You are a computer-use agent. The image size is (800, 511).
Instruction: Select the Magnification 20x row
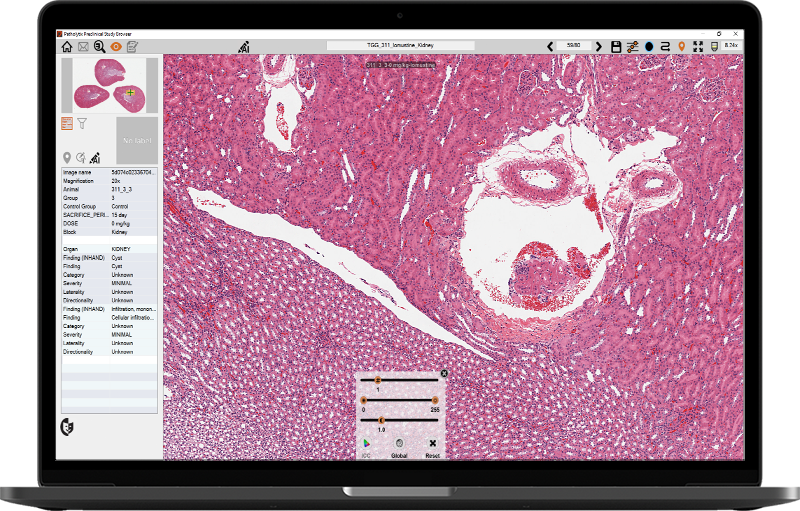(x=110, y=181)
